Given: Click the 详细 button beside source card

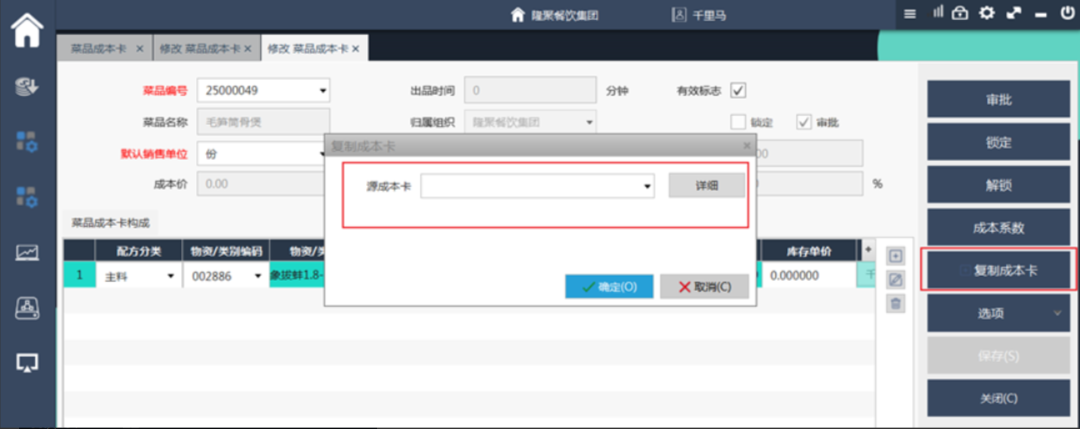Looking at the screenshot, I should [x=706, y=186].
